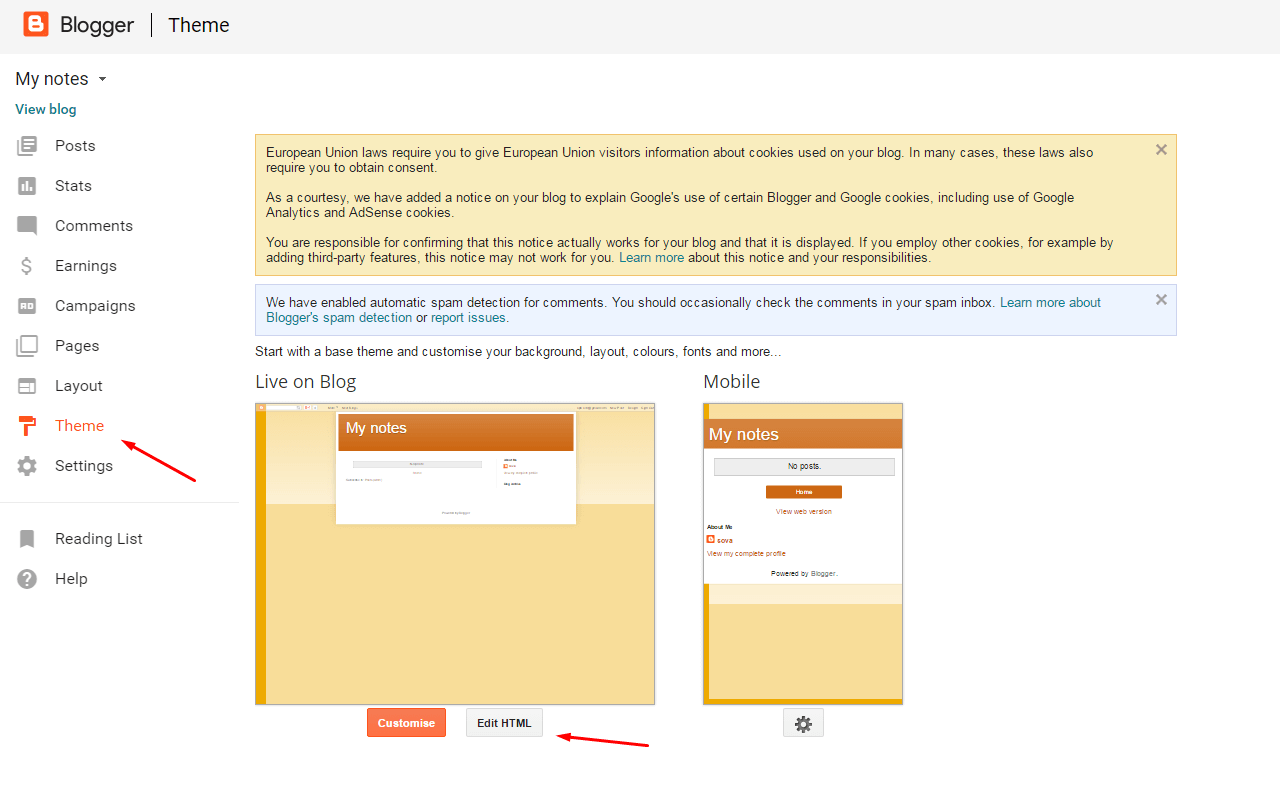Click Learn more about Blogger's spam detection

point(683,310)
